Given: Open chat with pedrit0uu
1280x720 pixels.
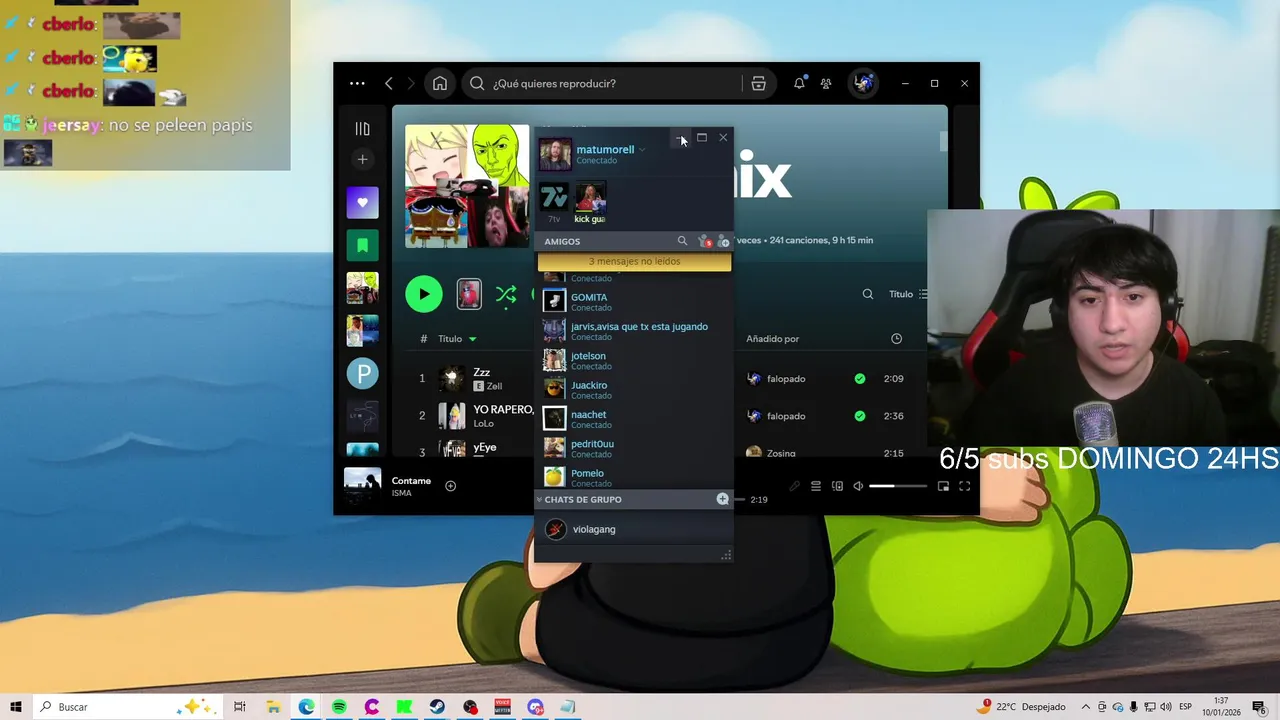Looking at the screenshot, I should tap(634, 448).
